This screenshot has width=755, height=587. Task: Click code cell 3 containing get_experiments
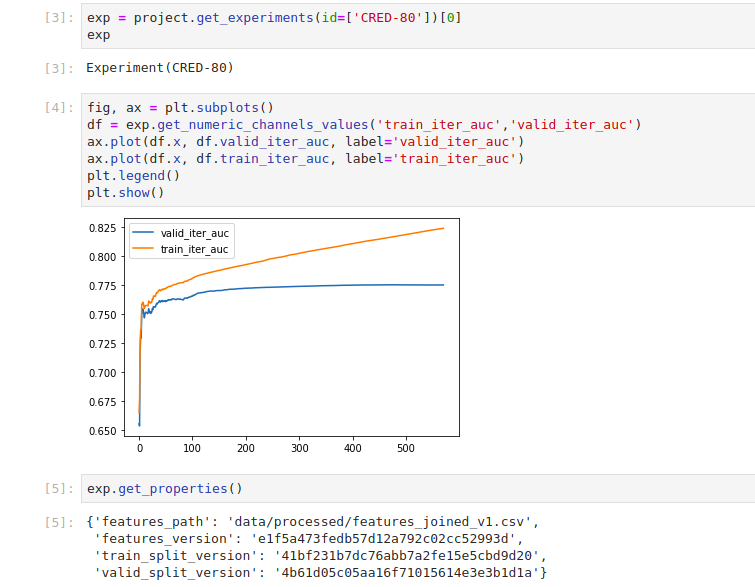click(418, 26)
